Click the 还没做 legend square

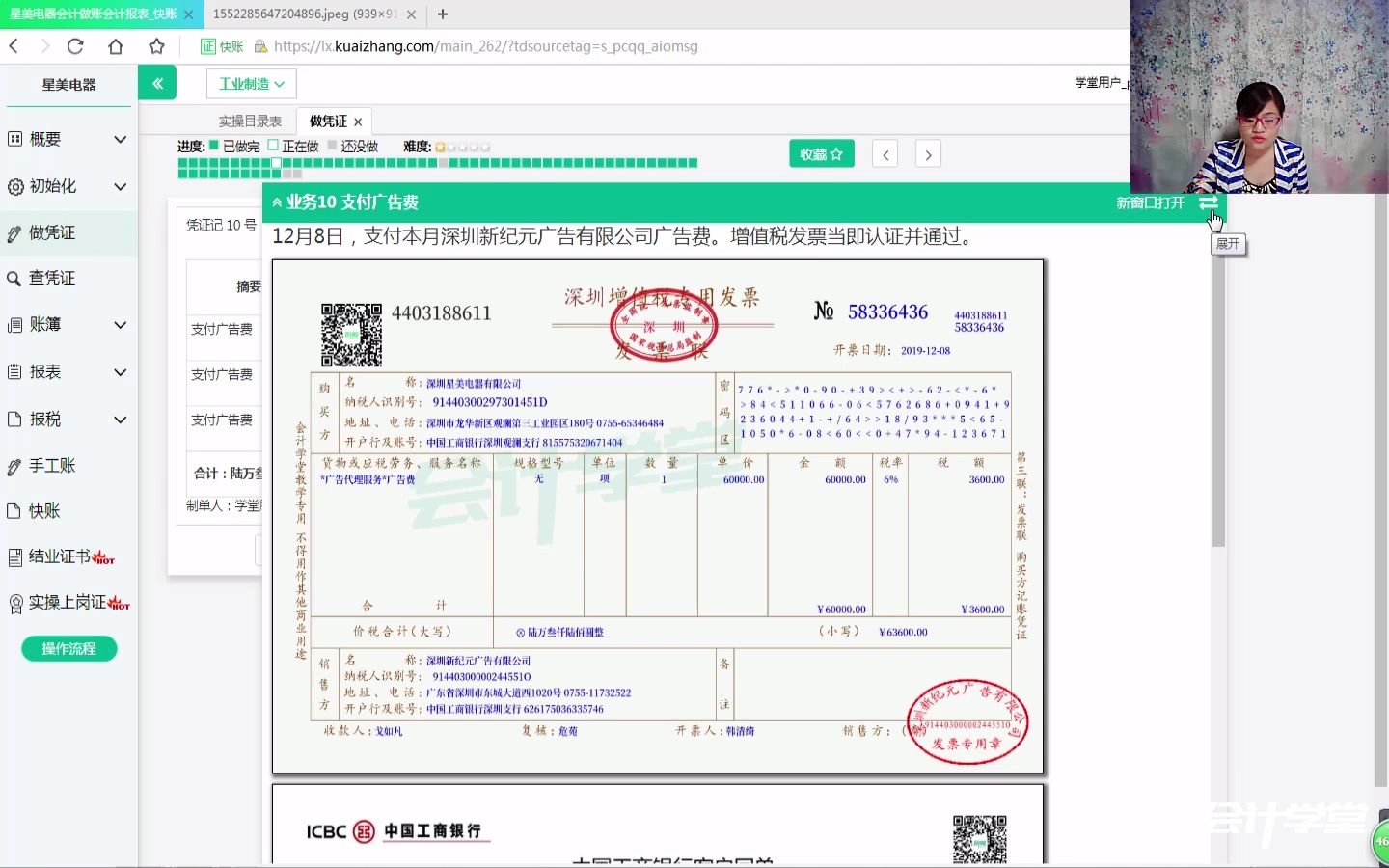point(333,146)
